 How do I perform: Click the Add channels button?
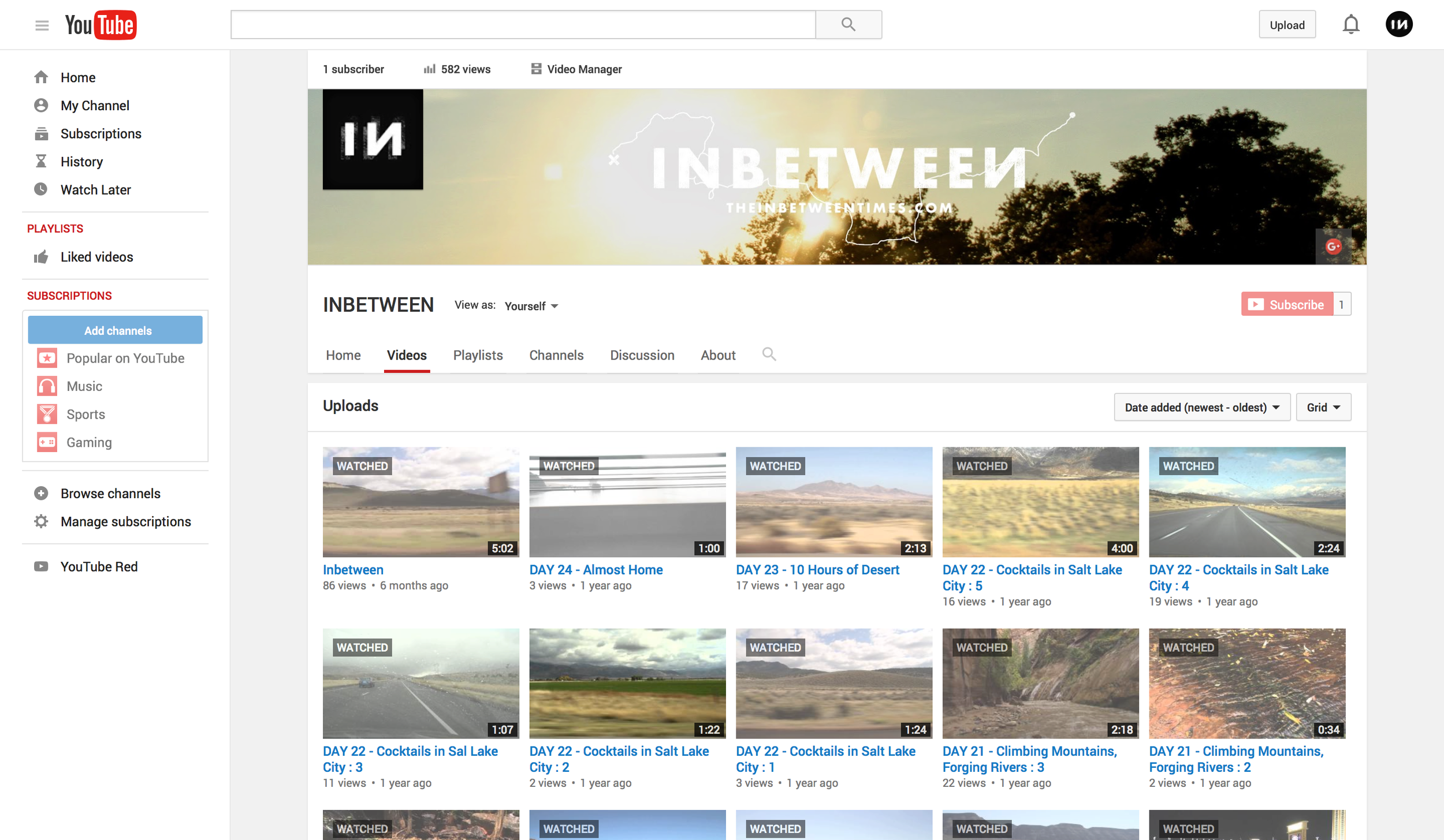[116, 330]
